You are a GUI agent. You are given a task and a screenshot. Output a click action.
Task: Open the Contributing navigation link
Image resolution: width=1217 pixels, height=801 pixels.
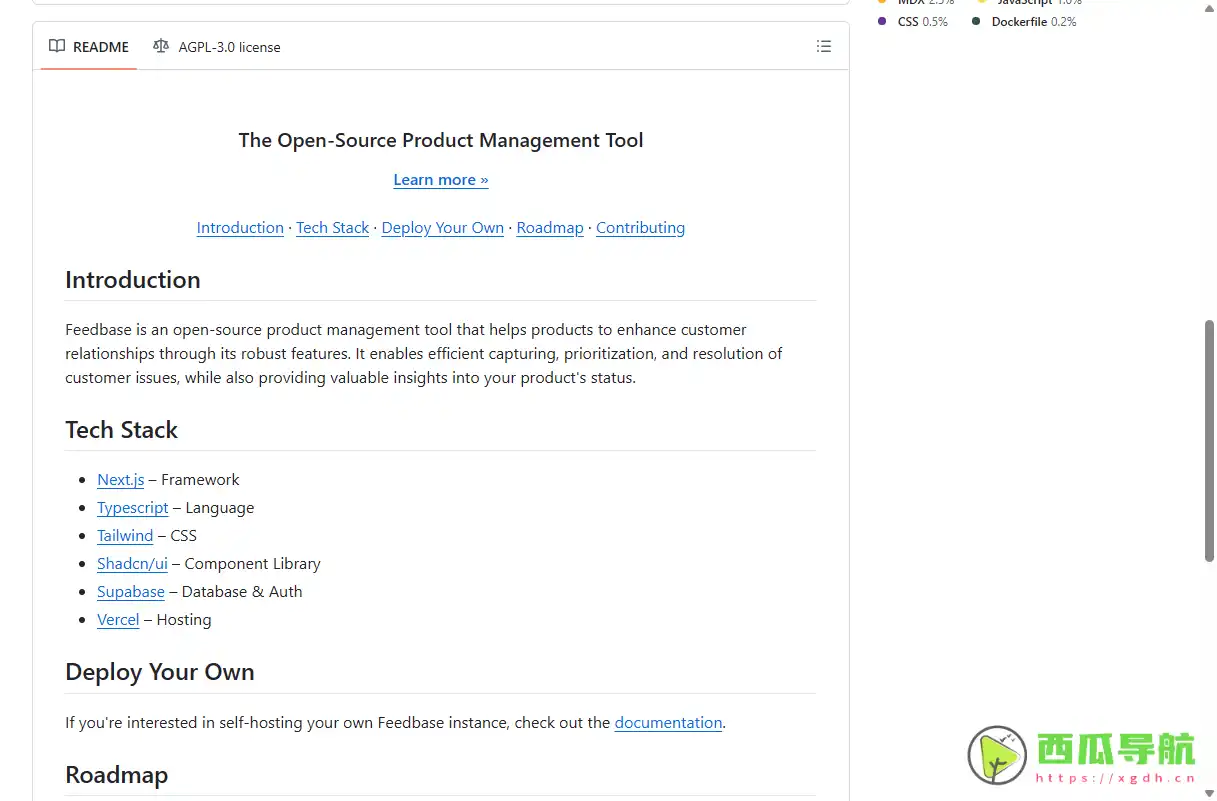pyautogui.click(x=640, y=228)
